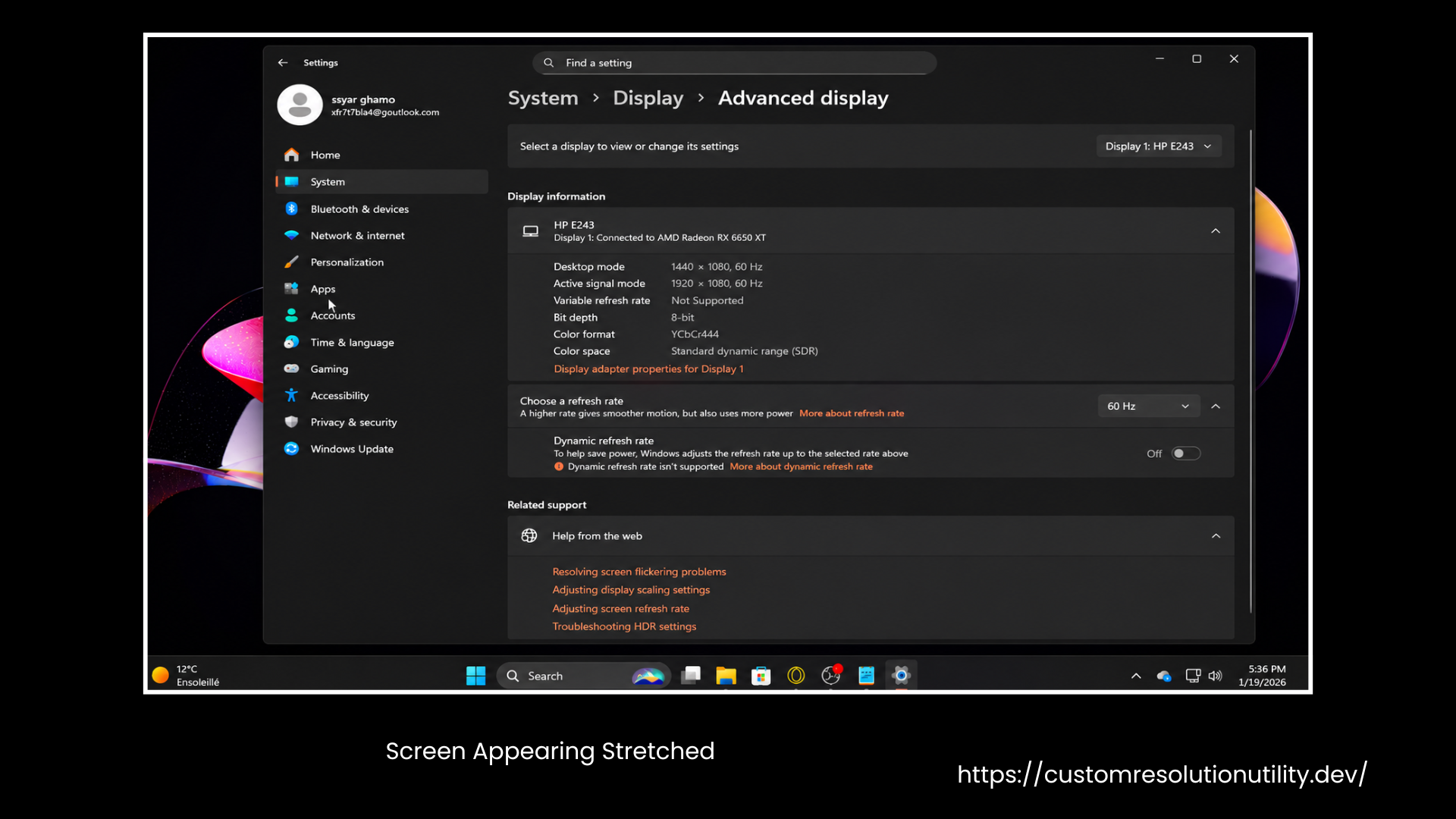Open Privacy & security settings
Screen dimensions: 1456x819
pos(381,422)
